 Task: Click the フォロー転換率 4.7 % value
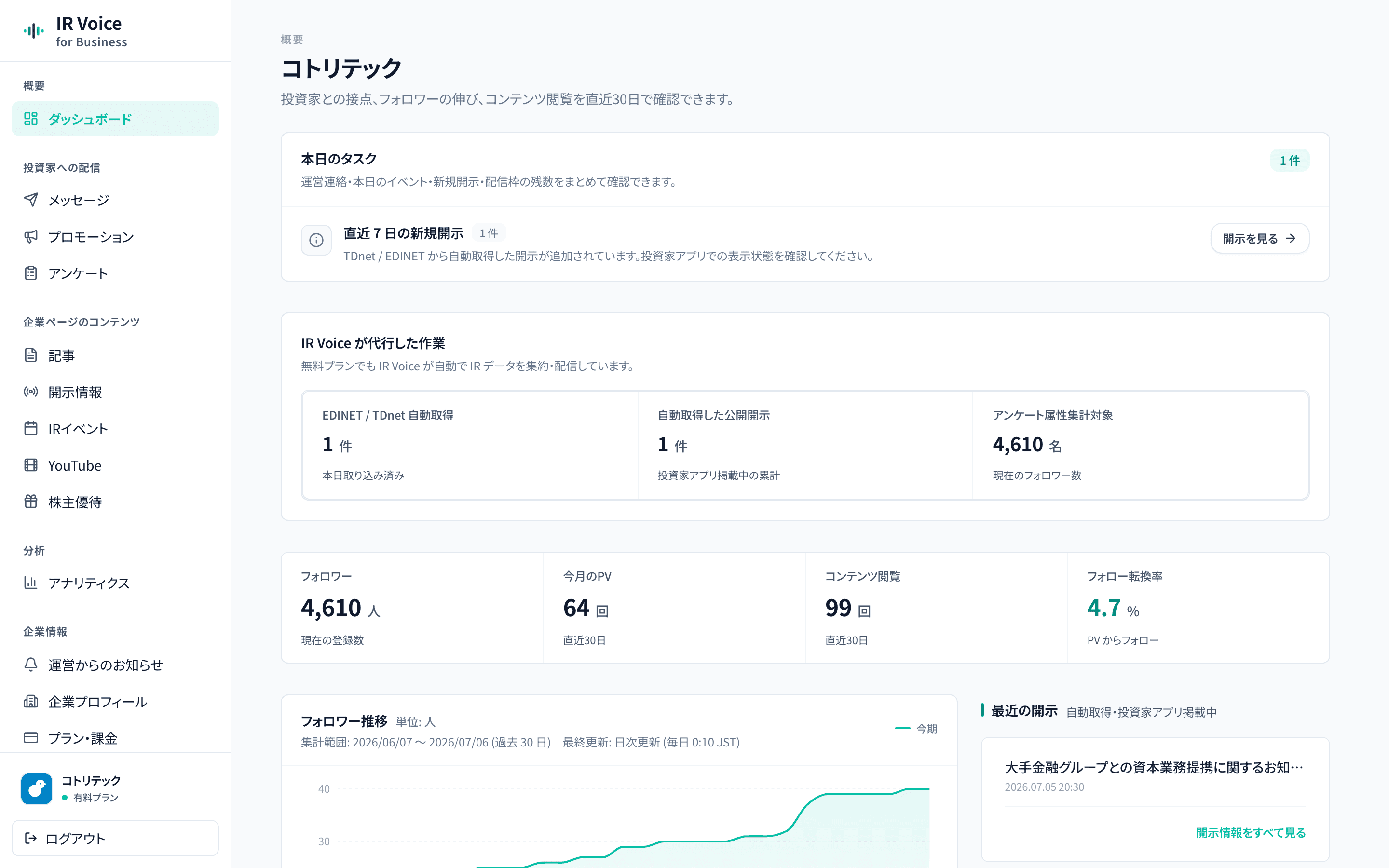[1113, 608]
